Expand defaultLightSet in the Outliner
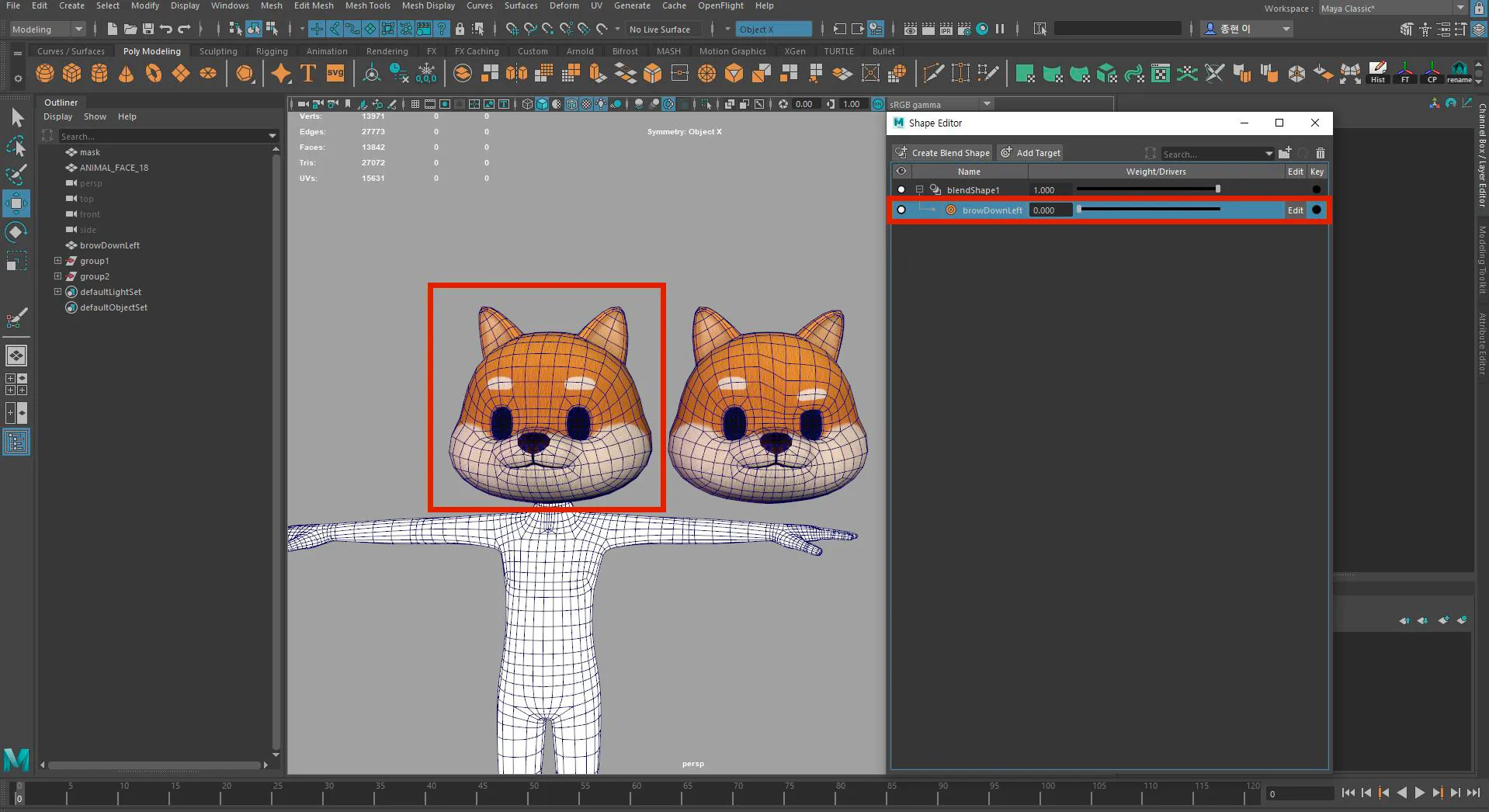This screenshot has width=1489, height=812. 57,292
